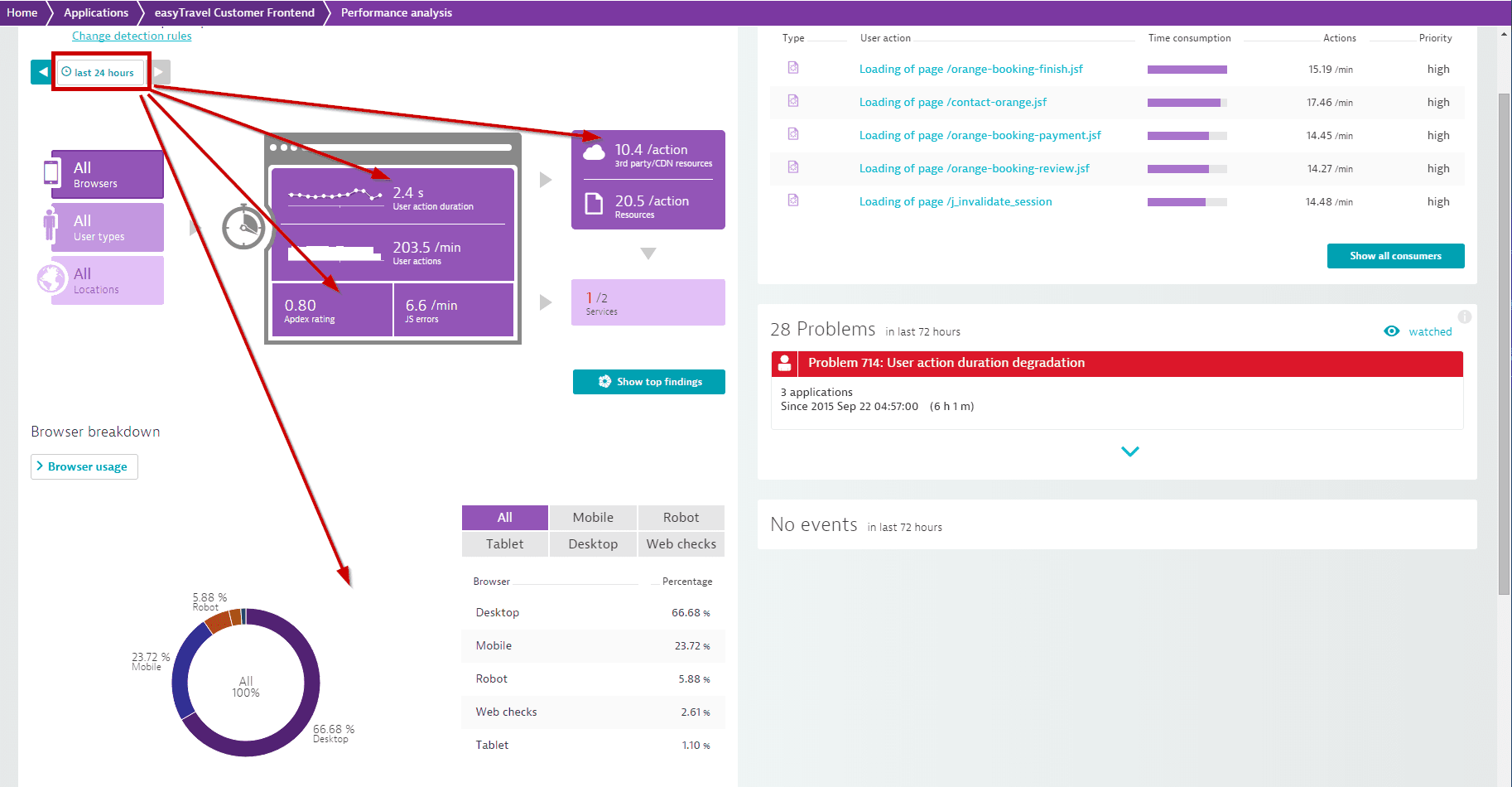Image resolution: width=1512 pixels, height=787 pixels.
Task: Go to previous timeframe arrow
Action: (x=41, y=72)
